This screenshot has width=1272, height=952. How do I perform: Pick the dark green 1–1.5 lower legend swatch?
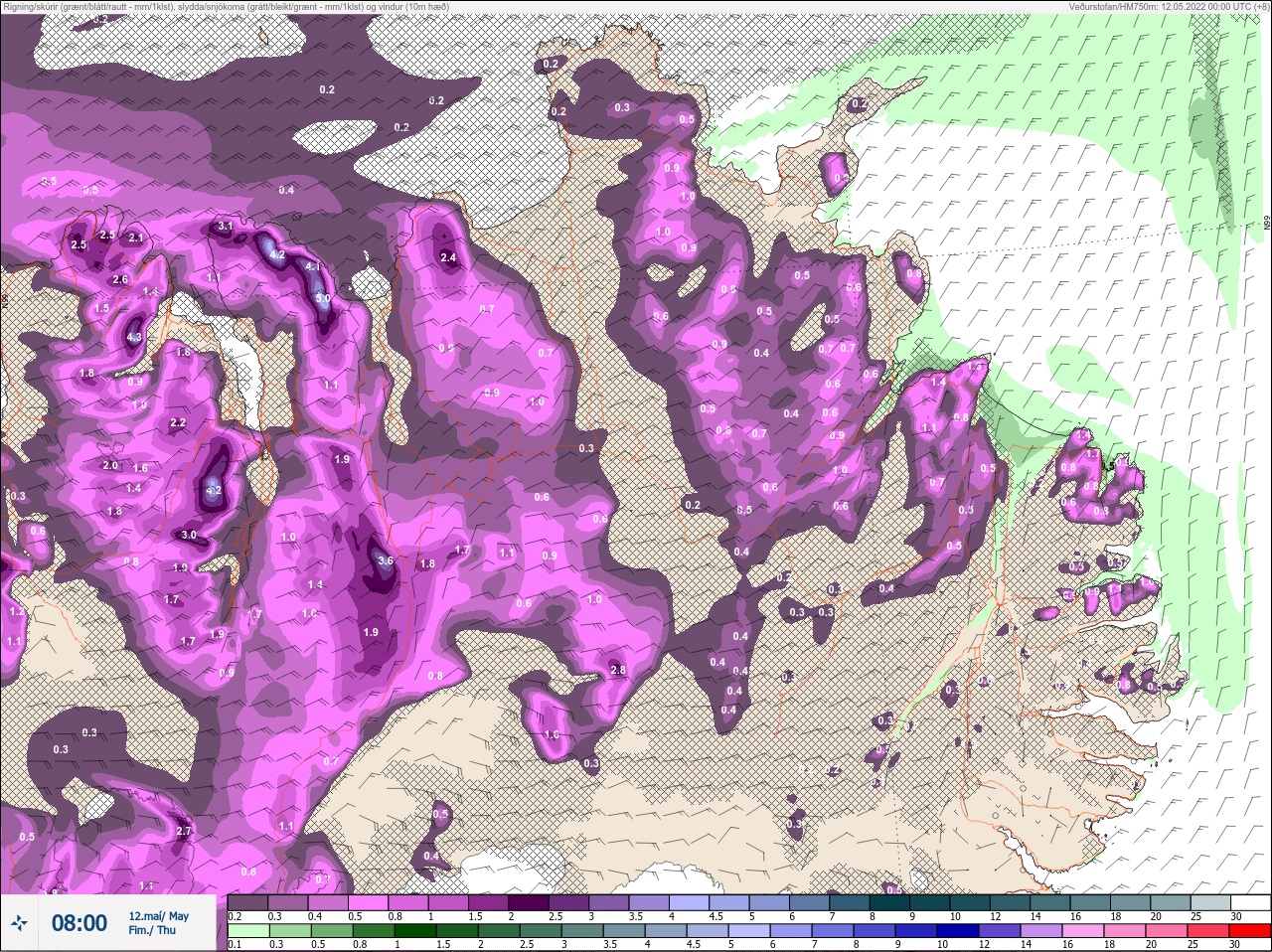click(x=416, y=933)
